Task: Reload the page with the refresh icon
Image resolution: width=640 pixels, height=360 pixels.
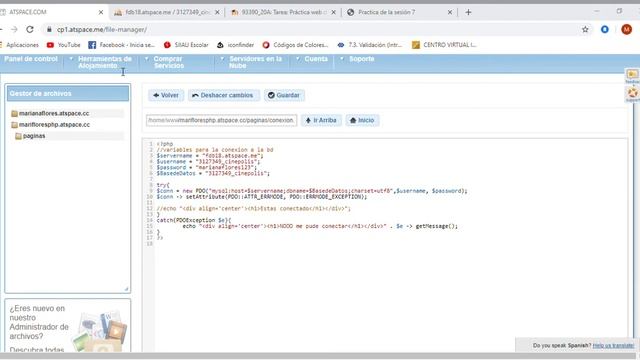Action: [30, 29]
